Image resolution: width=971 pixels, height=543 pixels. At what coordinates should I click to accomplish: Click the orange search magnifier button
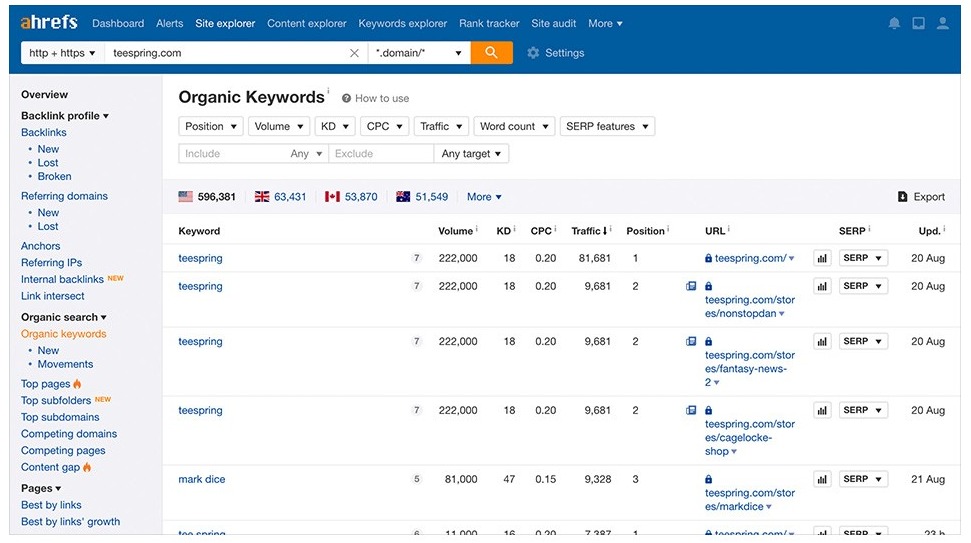(491, 53)
